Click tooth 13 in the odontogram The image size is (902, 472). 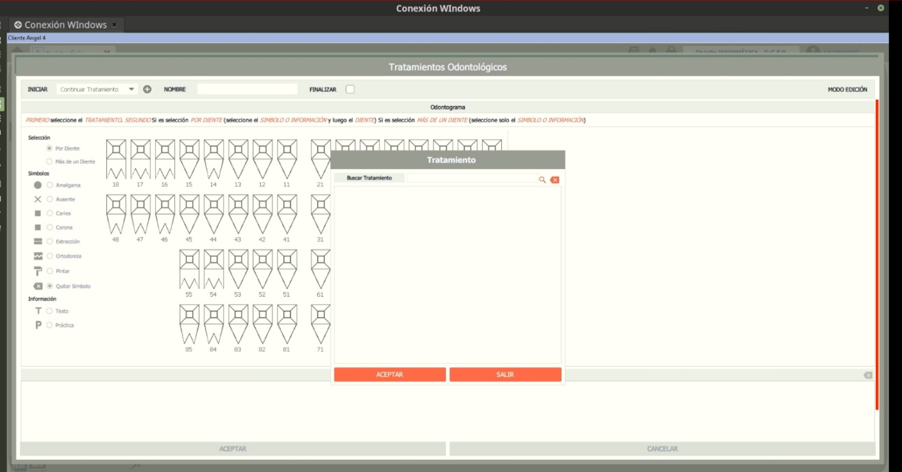tap(238, 159)
